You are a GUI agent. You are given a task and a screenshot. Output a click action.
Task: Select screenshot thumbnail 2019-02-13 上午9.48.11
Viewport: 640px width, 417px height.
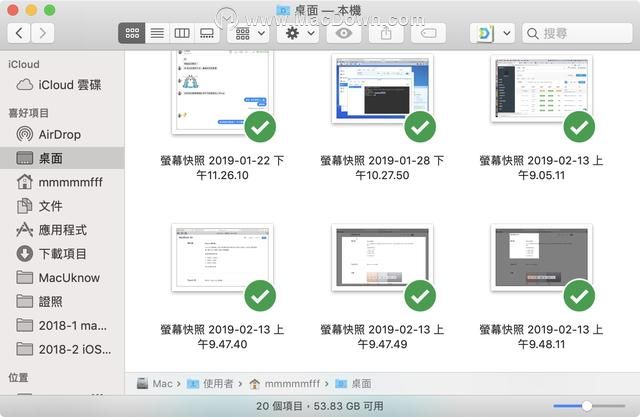[x=541, y=257]
